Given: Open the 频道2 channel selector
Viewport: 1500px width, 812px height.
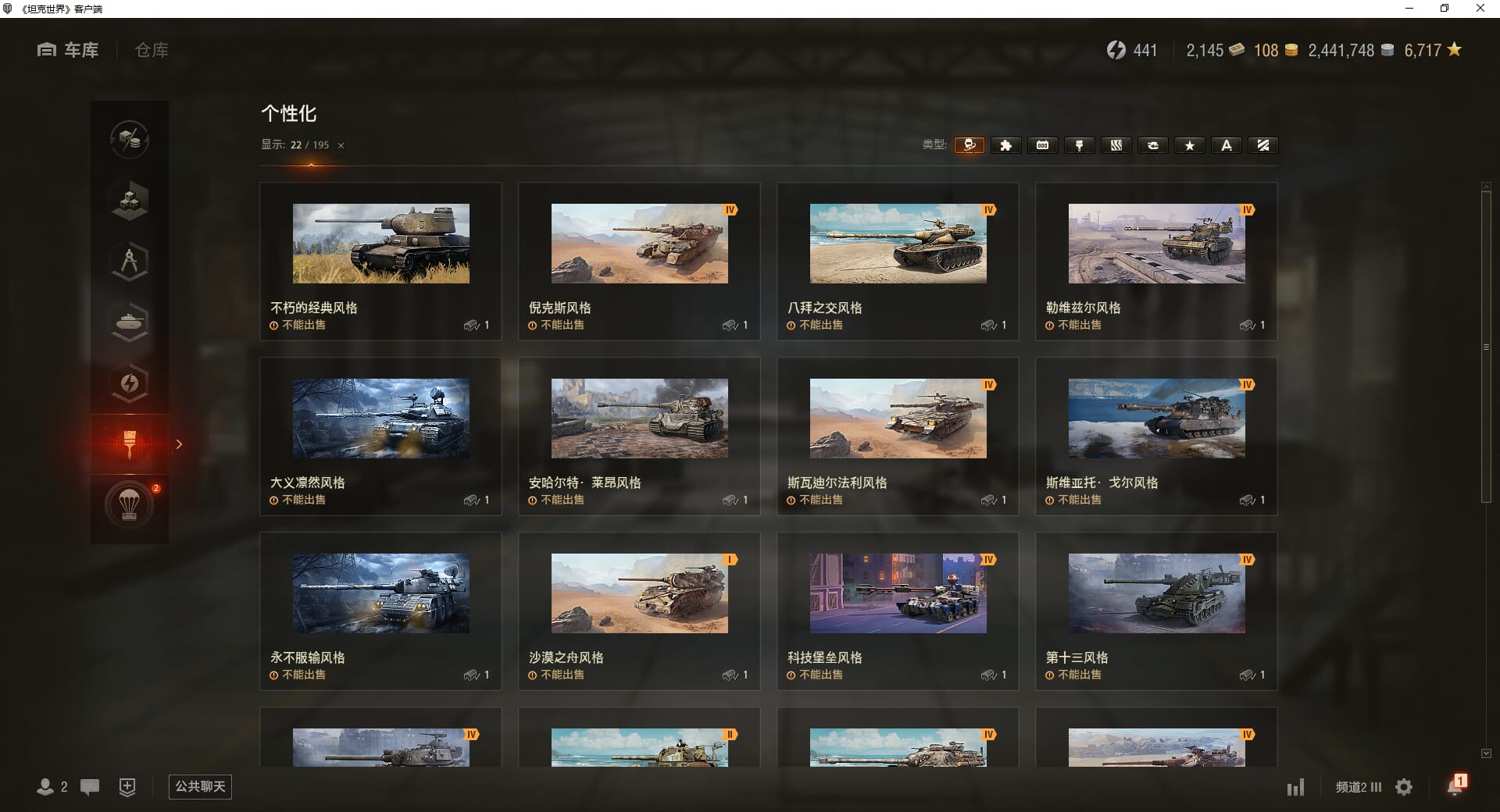Looking at the screenshot, I should click(1358, 787).
